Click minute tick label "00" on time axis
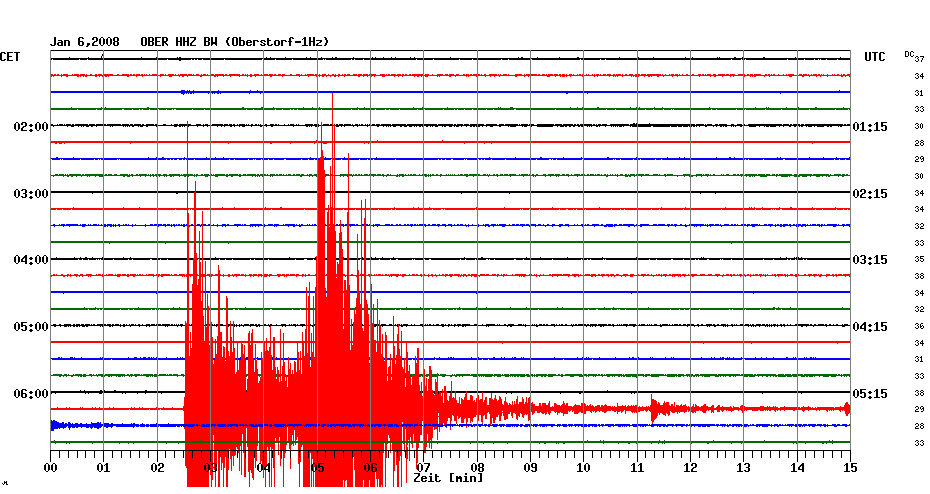 tap(51, 468)
